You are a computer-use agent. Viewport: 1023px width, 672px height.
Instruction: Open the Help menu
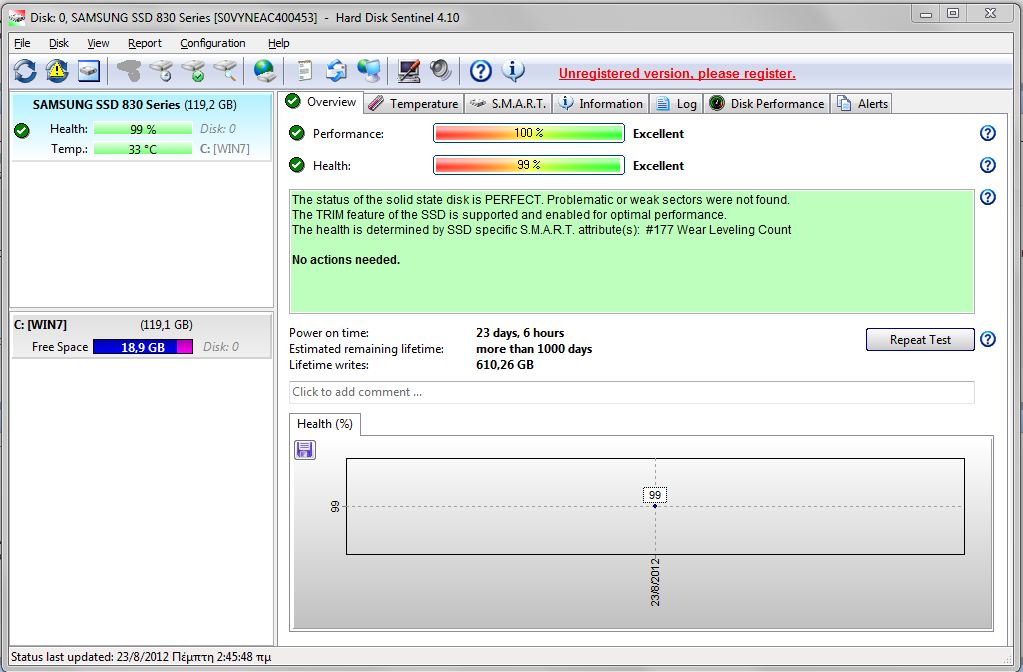pyautogui.click(x=279, y=43)
